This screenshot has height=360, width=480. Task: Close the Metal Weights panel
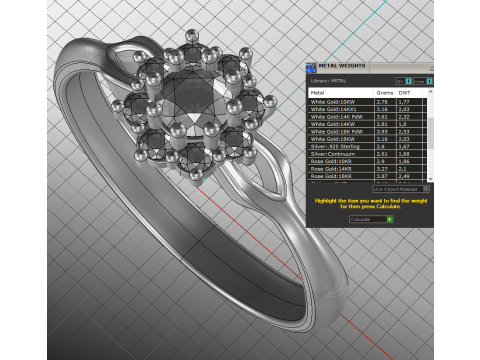click(x=431, y=68)
